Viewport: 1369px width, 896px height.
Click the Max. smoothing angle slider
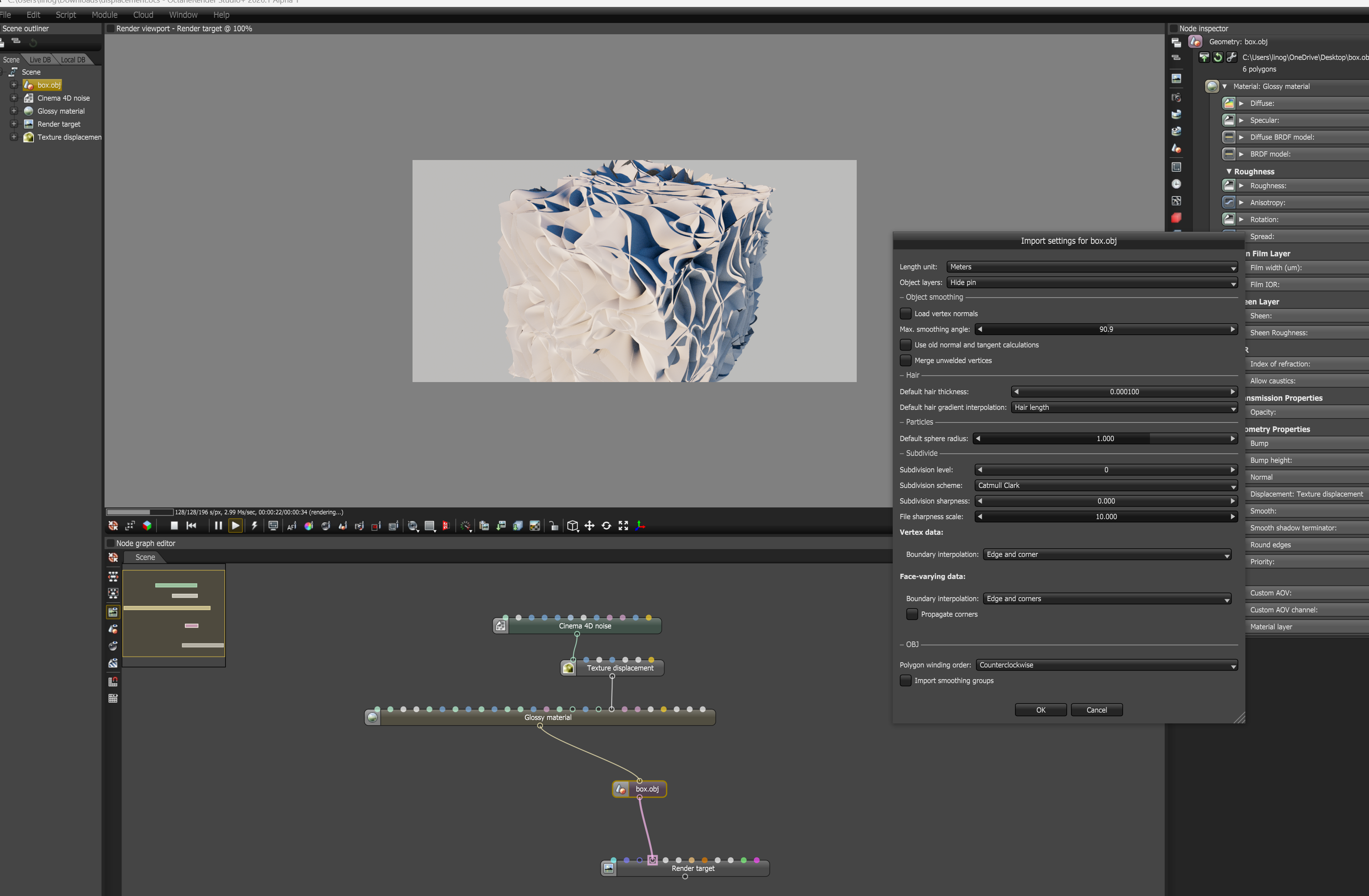pos(1106,330)
